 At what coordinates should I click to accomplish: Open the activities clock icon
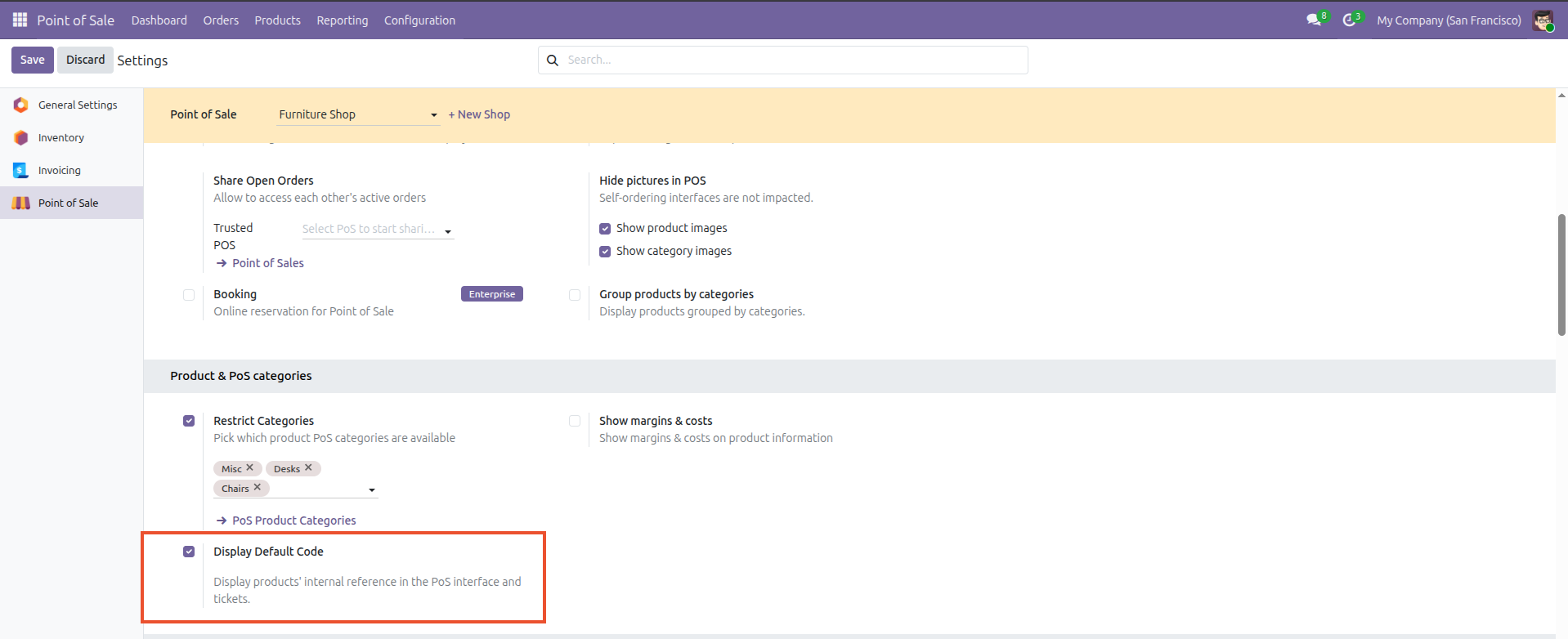click(x=1349, y=20)
